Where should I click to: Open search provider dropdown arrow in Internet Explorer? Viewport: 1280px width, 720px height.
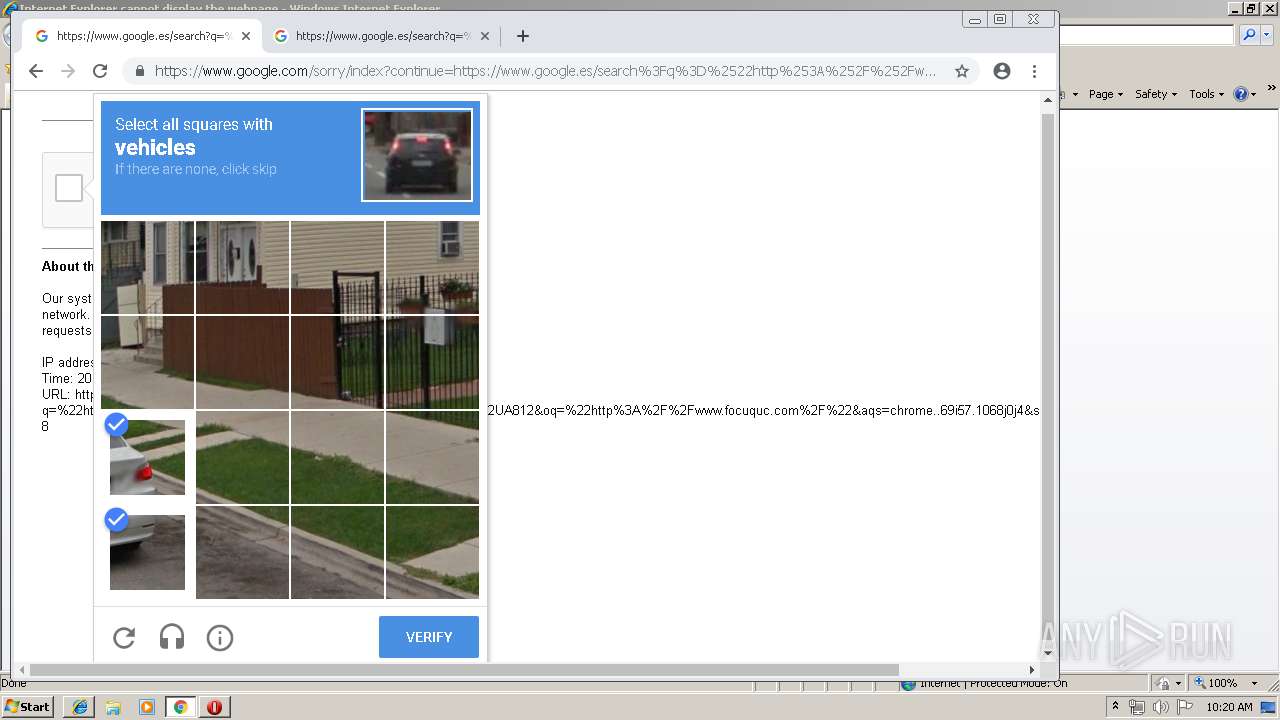click(x=1265, y=35)
